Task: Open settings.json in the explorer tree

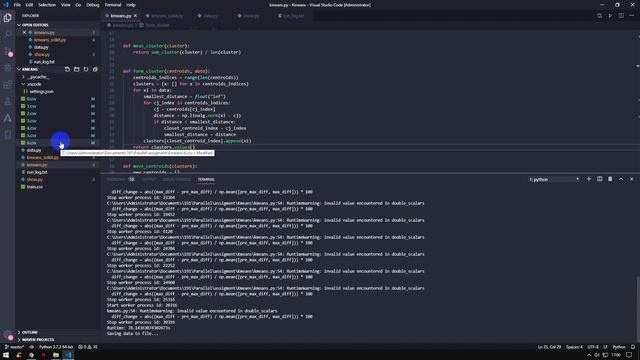Action: click(57, 91)
